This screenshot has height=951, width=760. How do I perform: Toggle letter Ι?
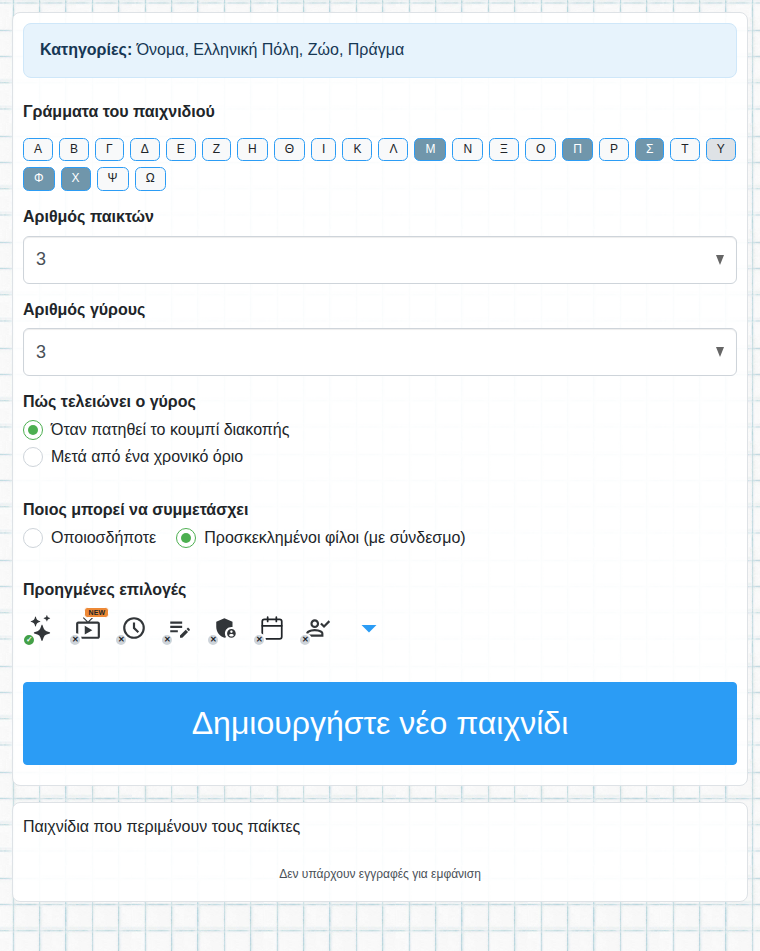[x=323, y=149]
